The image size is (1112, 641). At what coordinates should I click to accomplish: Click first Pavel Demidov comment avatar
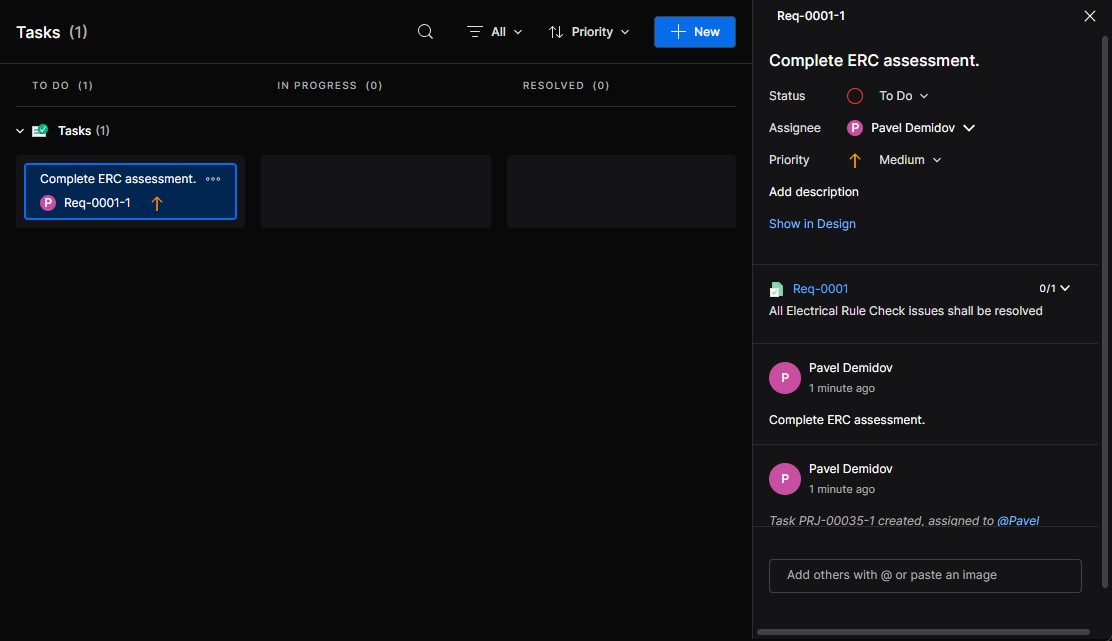point(784,378)
